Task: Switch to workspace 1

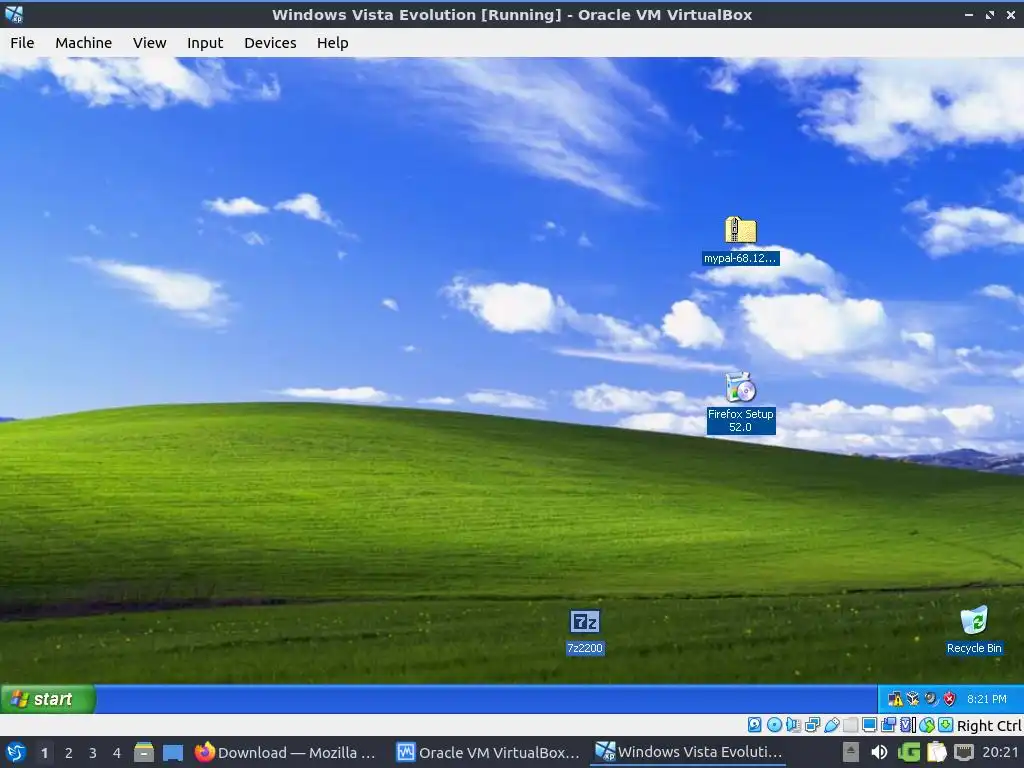Action: pyautogui.click(x=44, y=753)
